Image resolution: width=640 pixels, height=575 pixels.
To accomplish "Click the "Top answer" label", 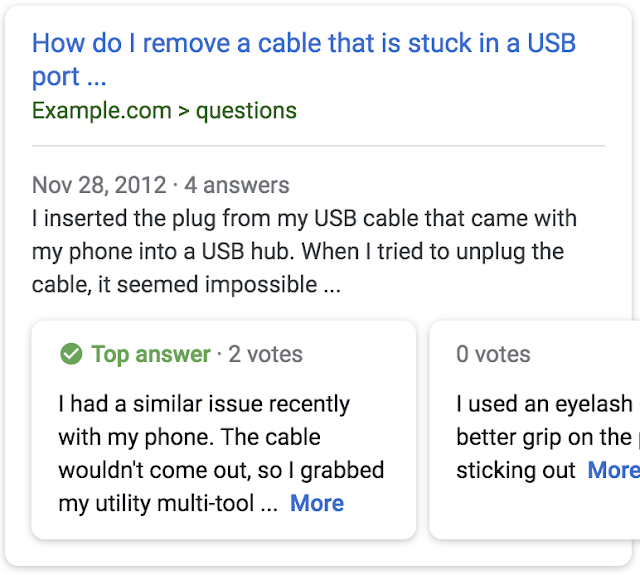I will click(151, 354).
